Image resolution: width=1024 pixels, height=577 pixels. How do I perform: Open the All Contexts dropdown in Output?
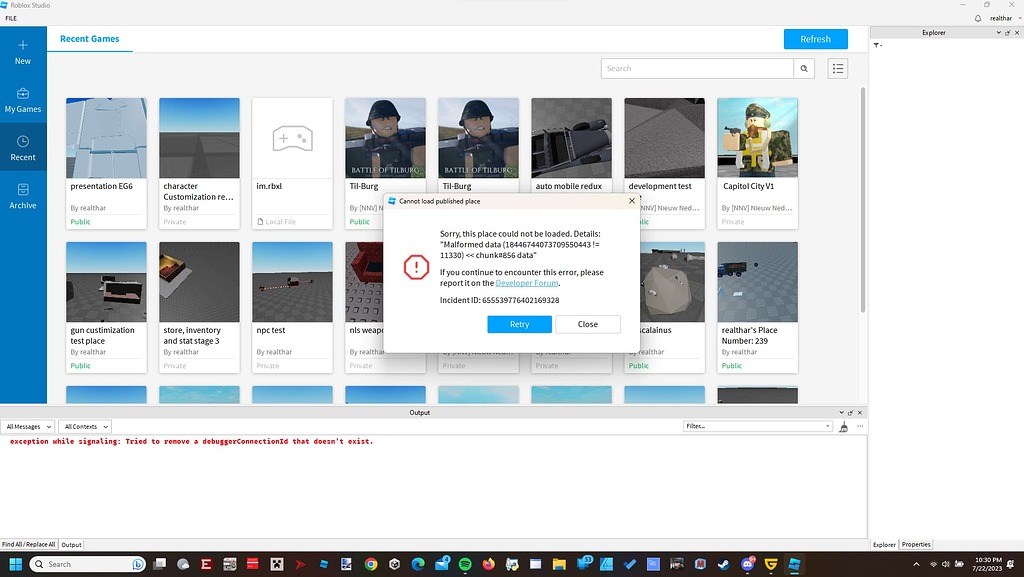point(84,426)
